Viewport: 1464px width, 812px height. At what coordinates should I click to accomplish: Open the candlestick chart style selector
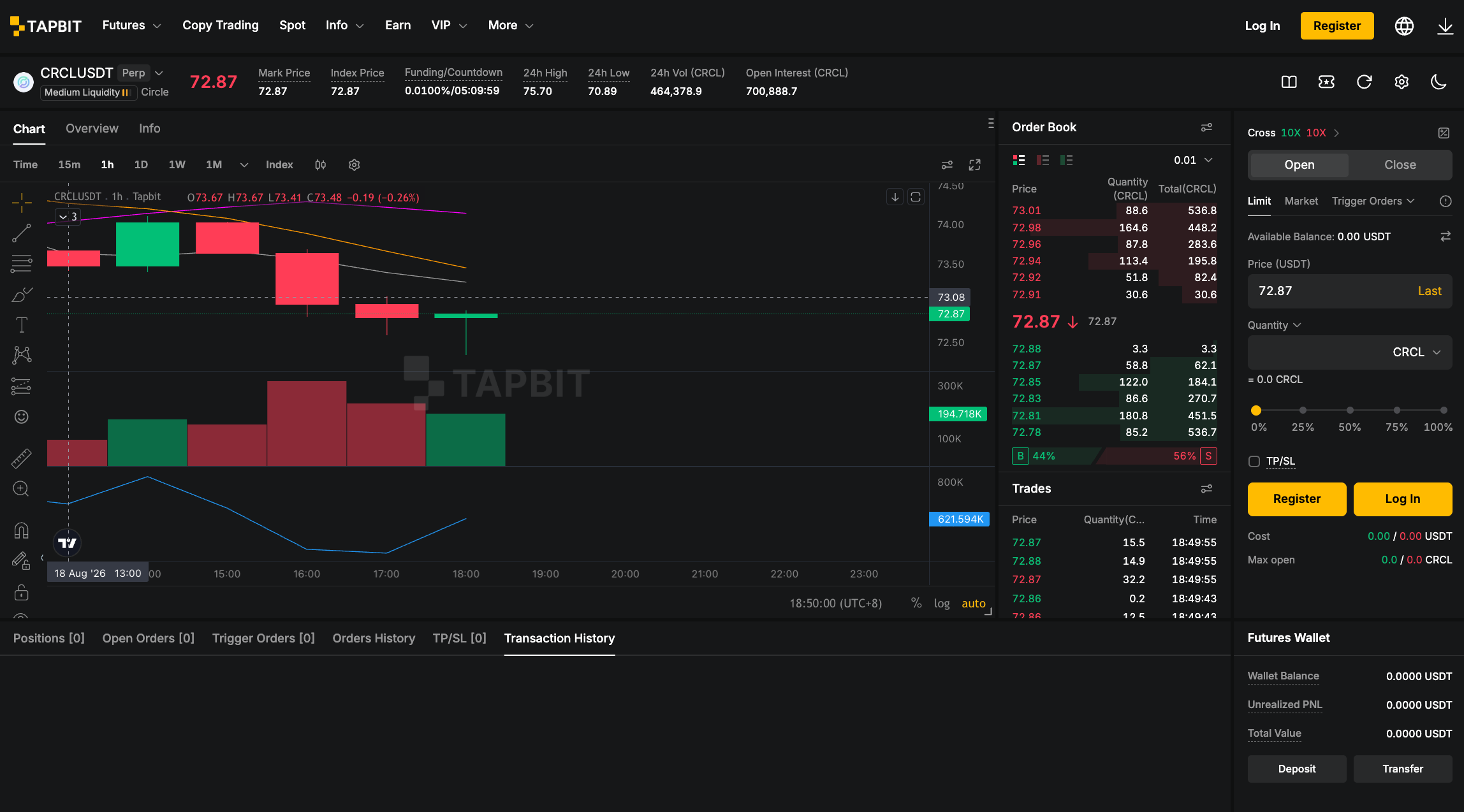320,165
